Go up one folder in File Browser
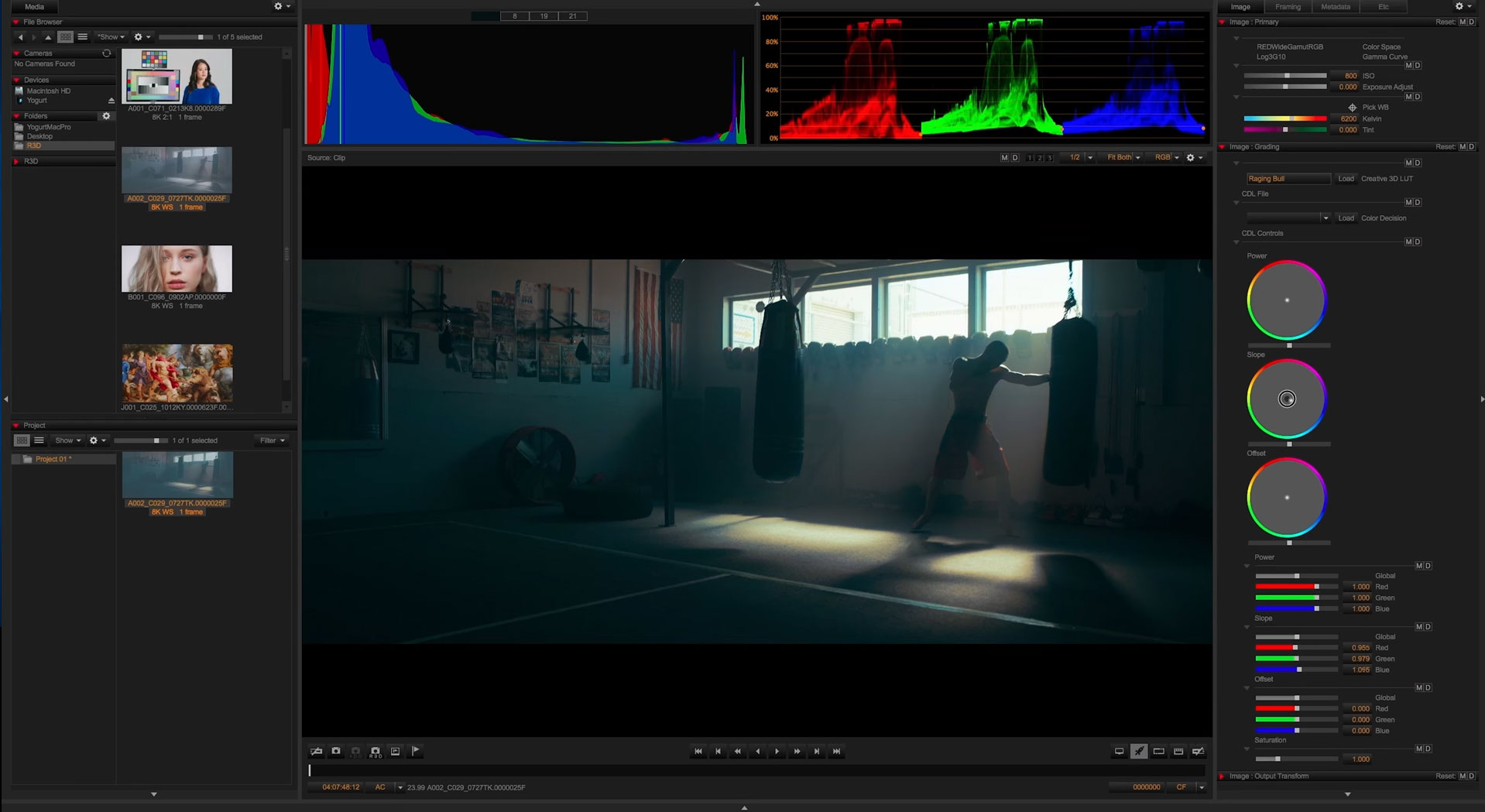1485x812 pixels. [x=47, y=37]
